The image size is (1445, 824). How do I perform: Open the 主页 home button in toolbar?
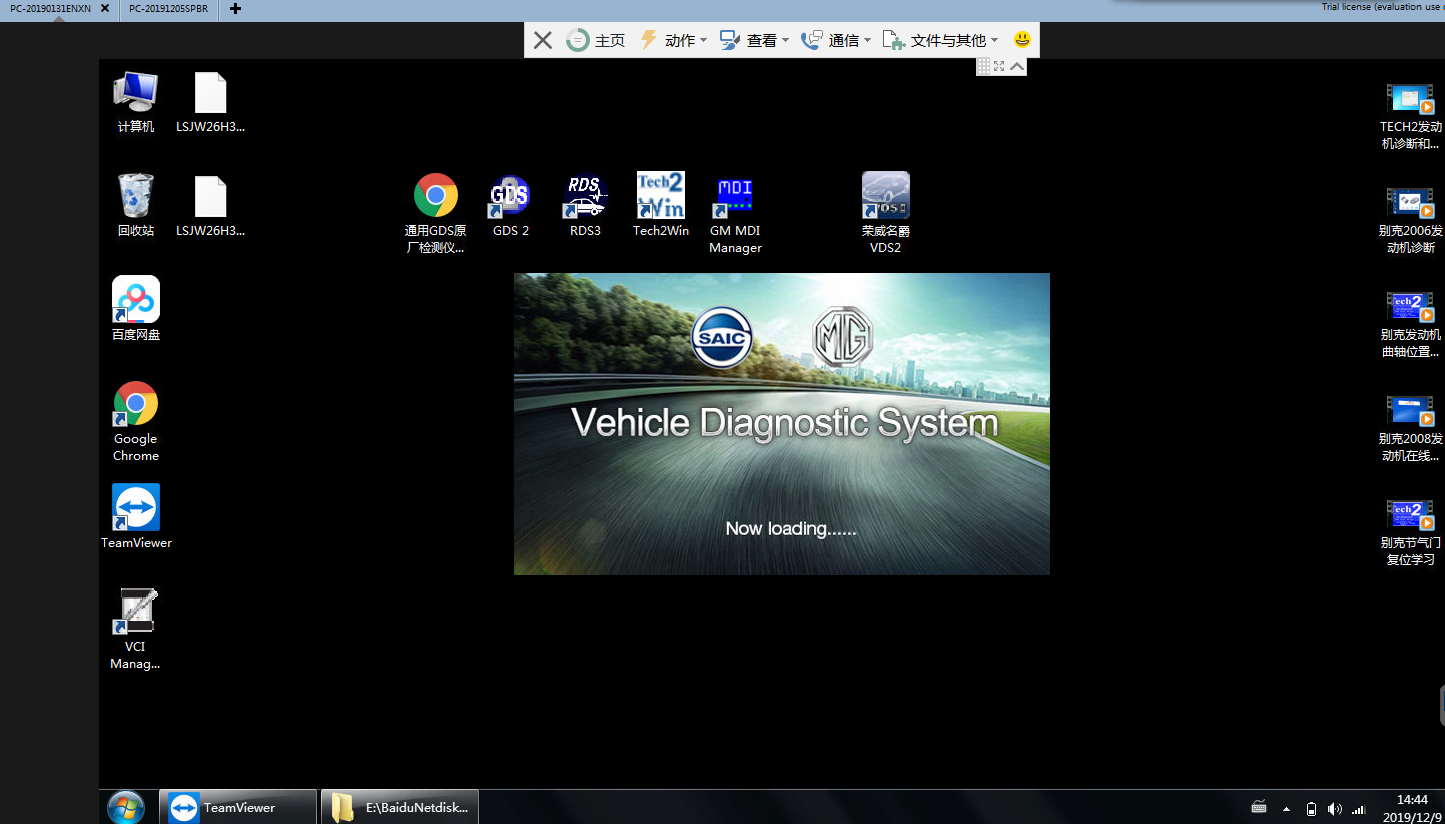click(596, 40)
